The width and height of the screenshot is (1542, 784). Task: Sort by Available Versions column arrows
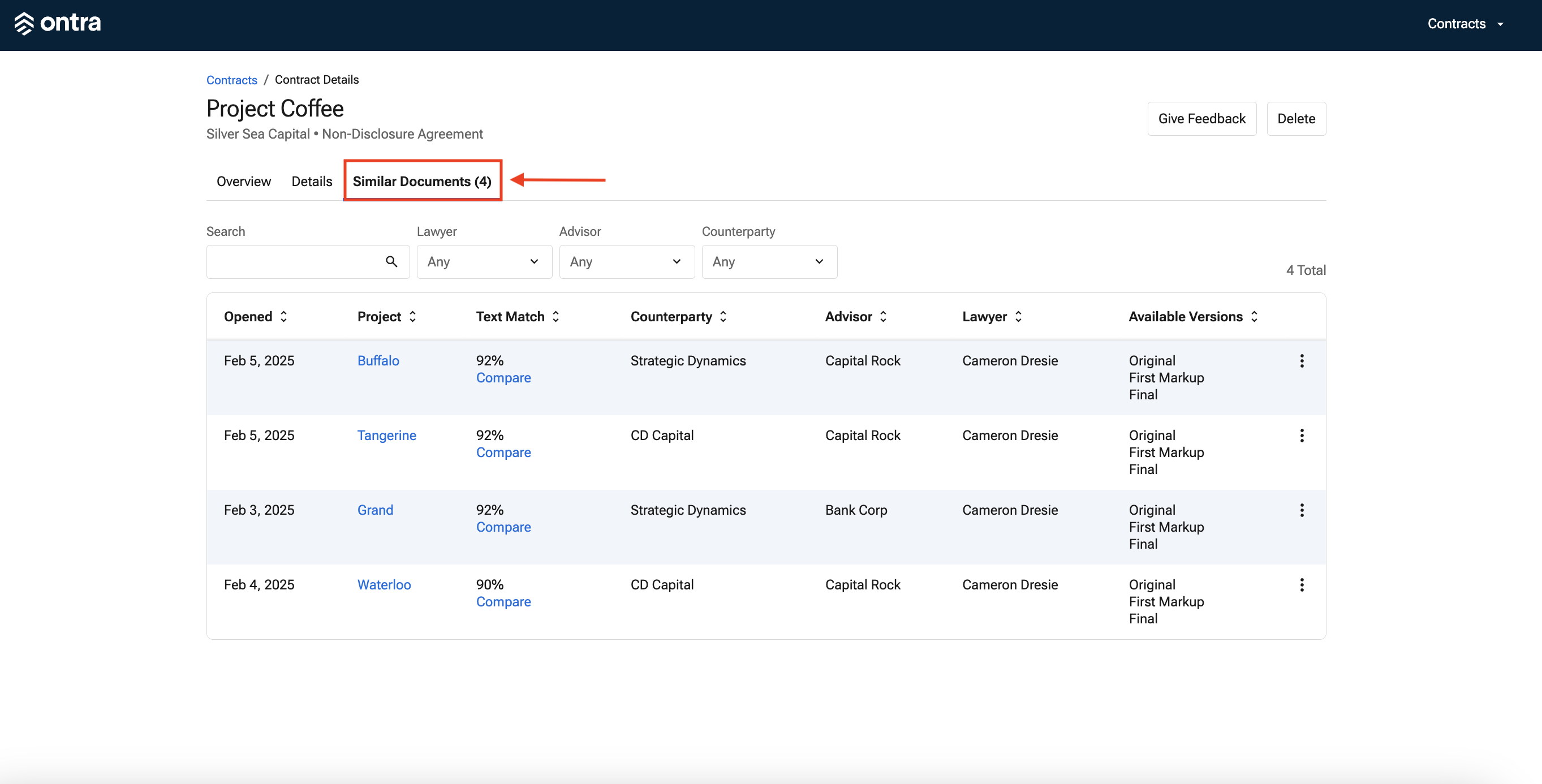pos(1254,317)
